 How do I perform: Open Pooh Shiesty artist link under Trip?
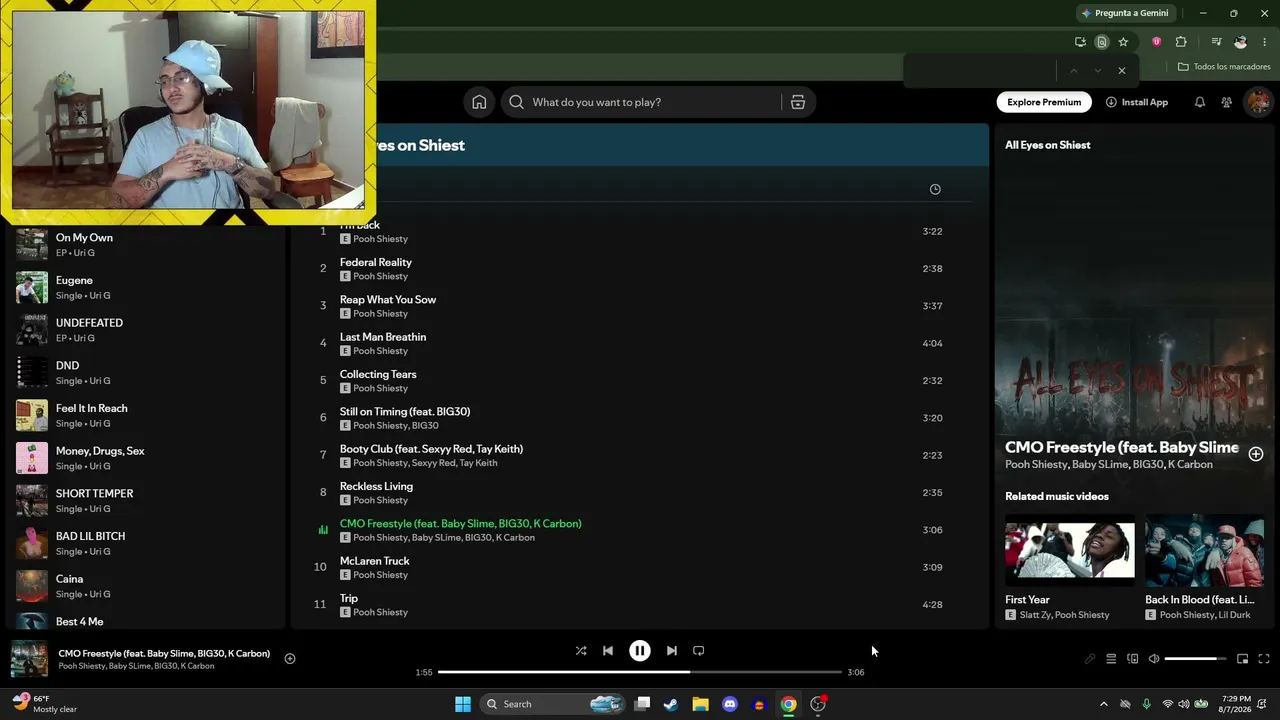point(380,612)
